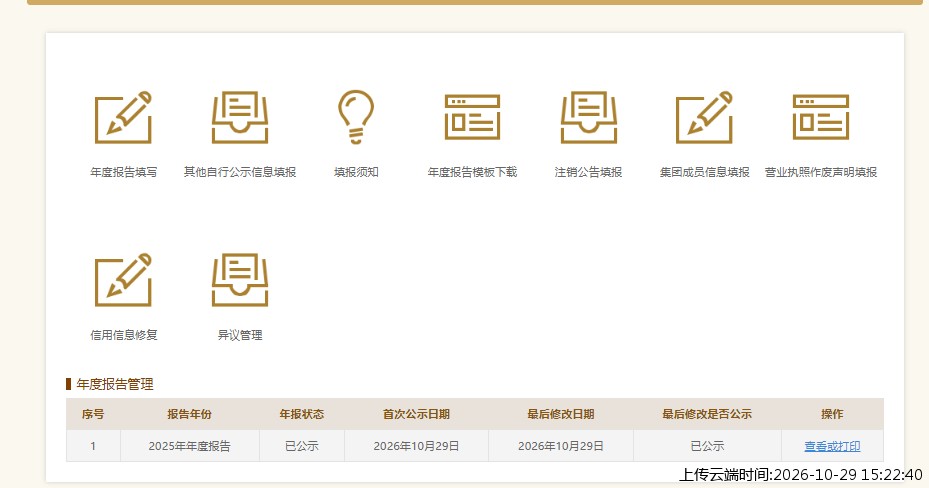Open the 年度报告填写 pencil icon
This screenshot has width=929, height=488.
click(x=123, y=117)
